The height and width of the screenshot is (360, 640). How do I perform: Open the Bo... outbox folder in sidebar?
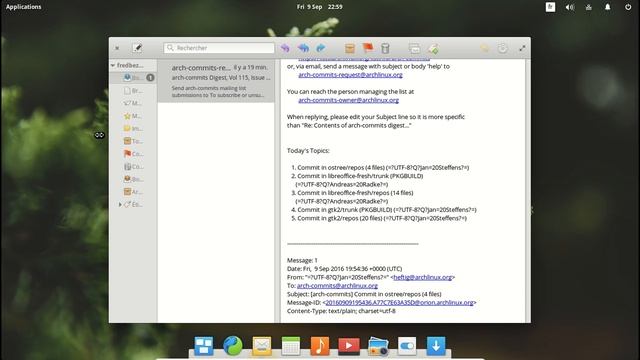[x=134, y=179]
